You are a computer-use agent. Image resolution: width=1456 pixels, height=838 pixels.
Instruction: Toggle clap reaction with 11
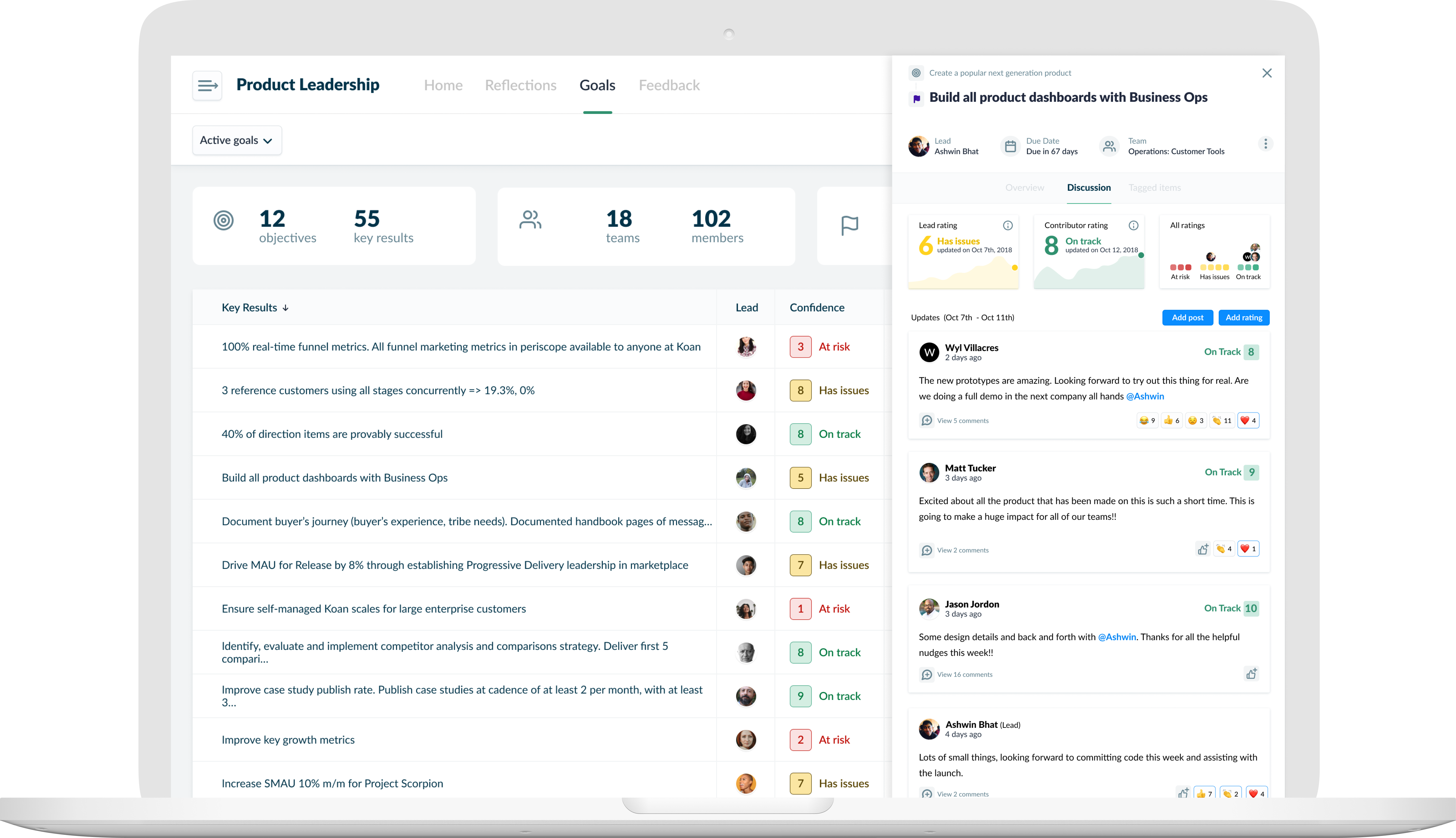[1222, 421]
